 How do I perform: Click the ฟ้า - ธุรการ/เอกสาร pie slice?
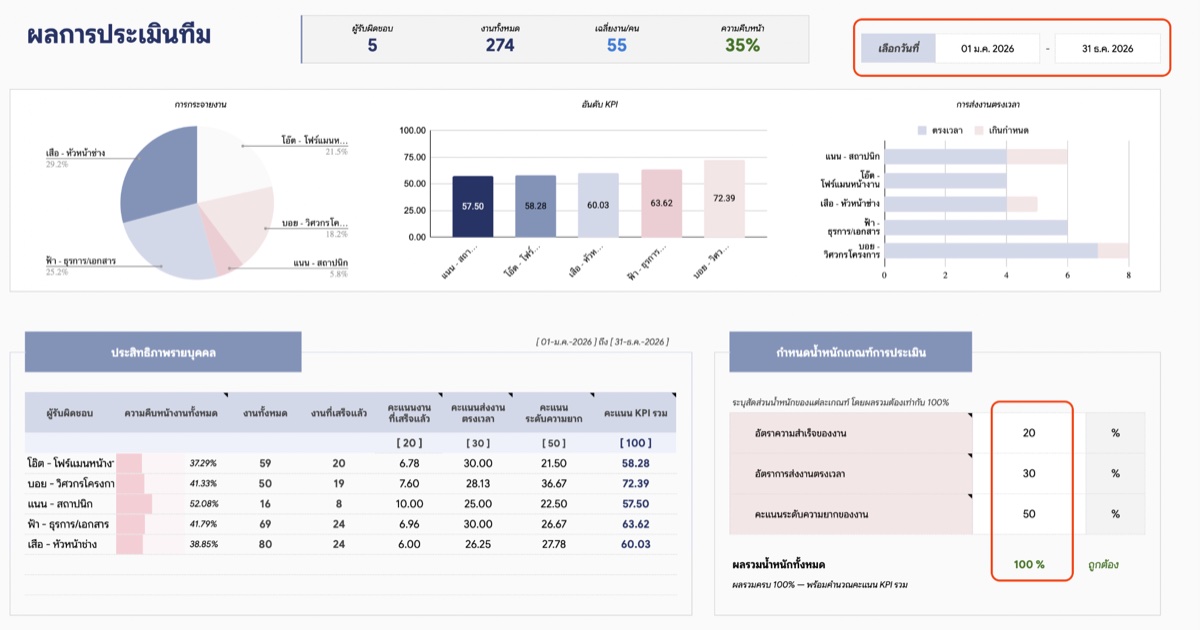(175, 240)
